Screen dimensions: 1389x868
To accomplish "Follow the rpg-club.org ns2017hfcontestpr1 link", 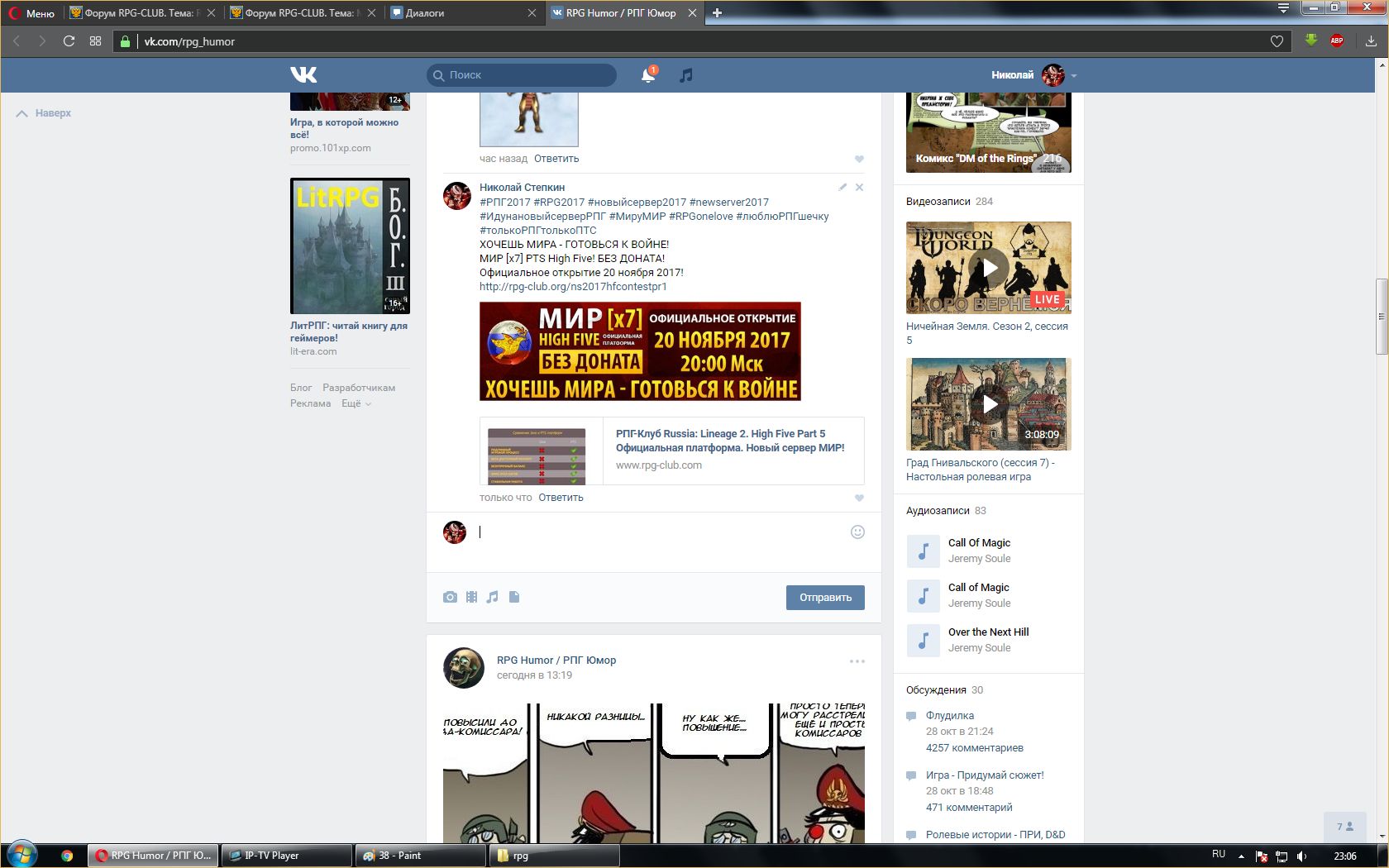I will click(573, 287).
